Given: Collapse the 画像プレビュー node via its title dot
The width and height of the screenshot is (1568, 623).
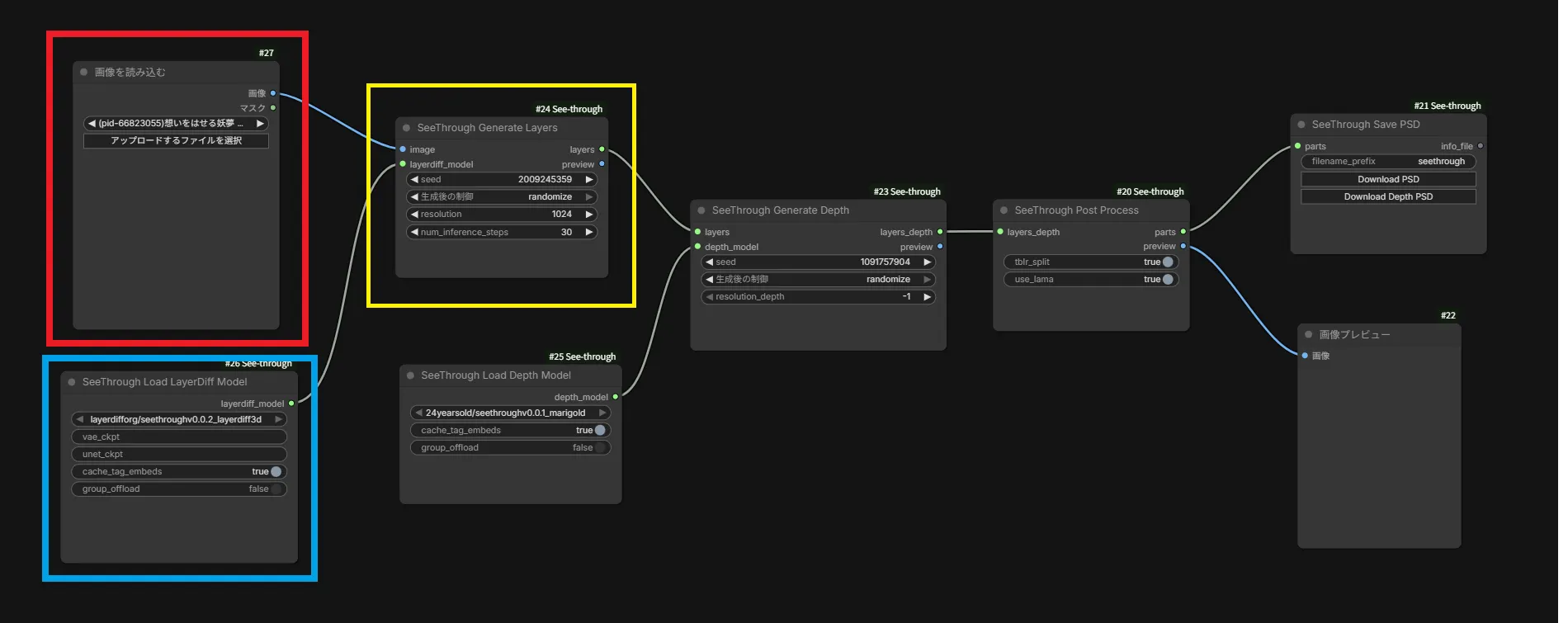Looking at the screenshot, I should tap(1309, 334).
